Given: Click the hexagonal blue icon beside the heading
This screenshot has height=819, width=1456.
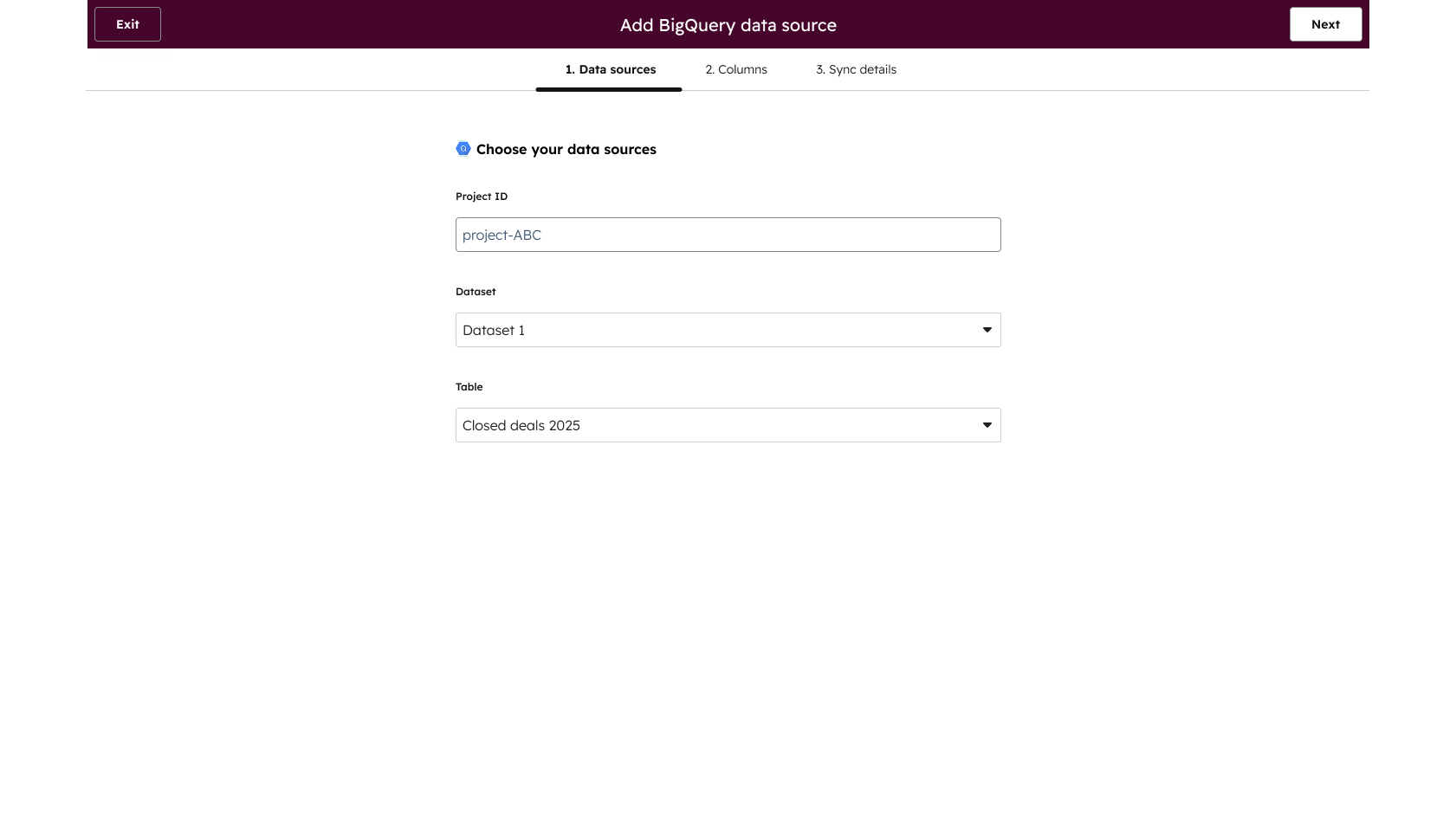Looking at the screenshot, I should [x=463, y=149].
